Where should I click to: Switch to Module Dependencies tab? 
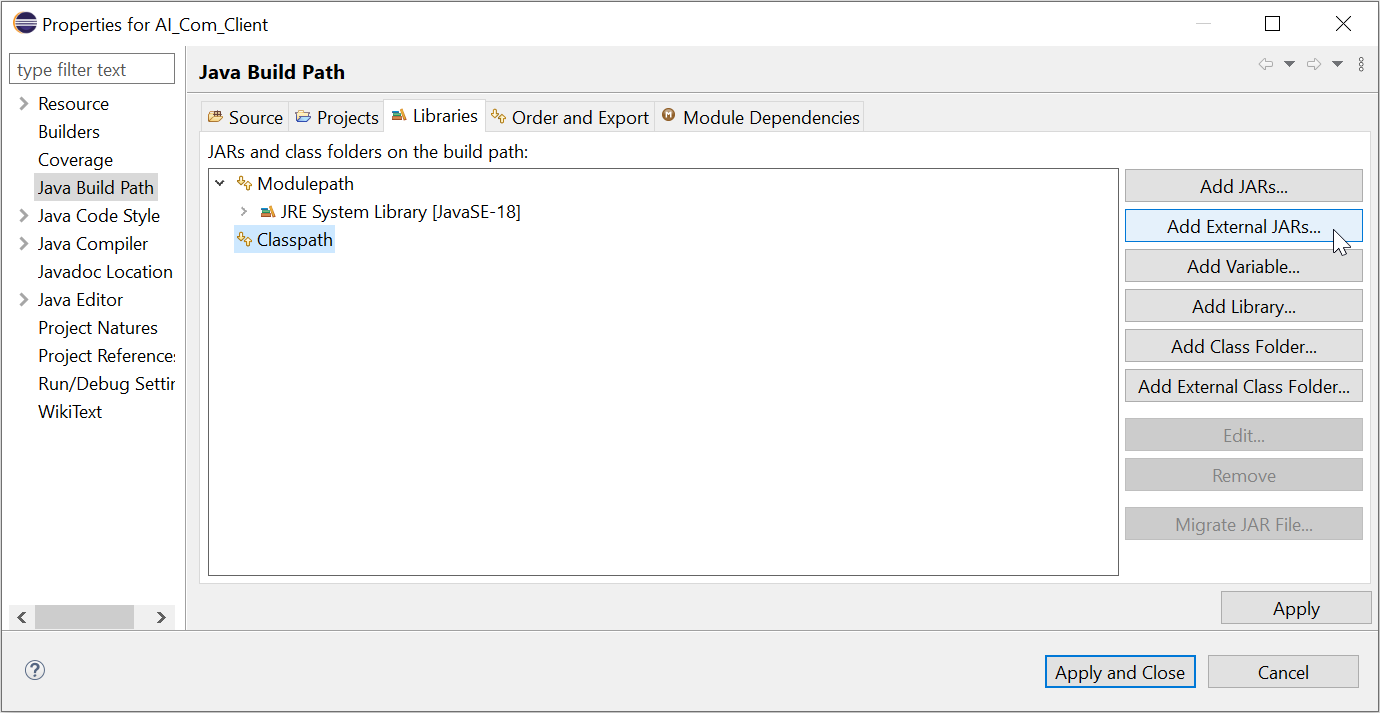click(x=759, y=117)
